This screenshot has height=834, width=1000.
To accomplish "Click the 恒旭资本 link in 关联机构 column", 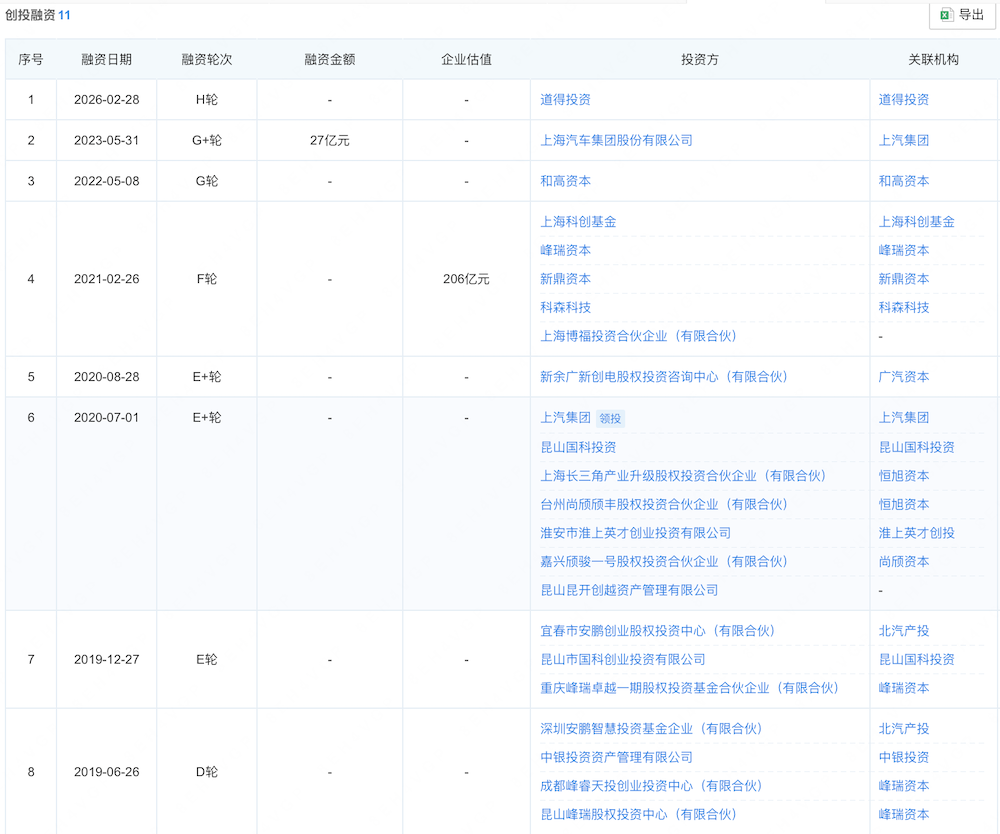I will 904,475.
